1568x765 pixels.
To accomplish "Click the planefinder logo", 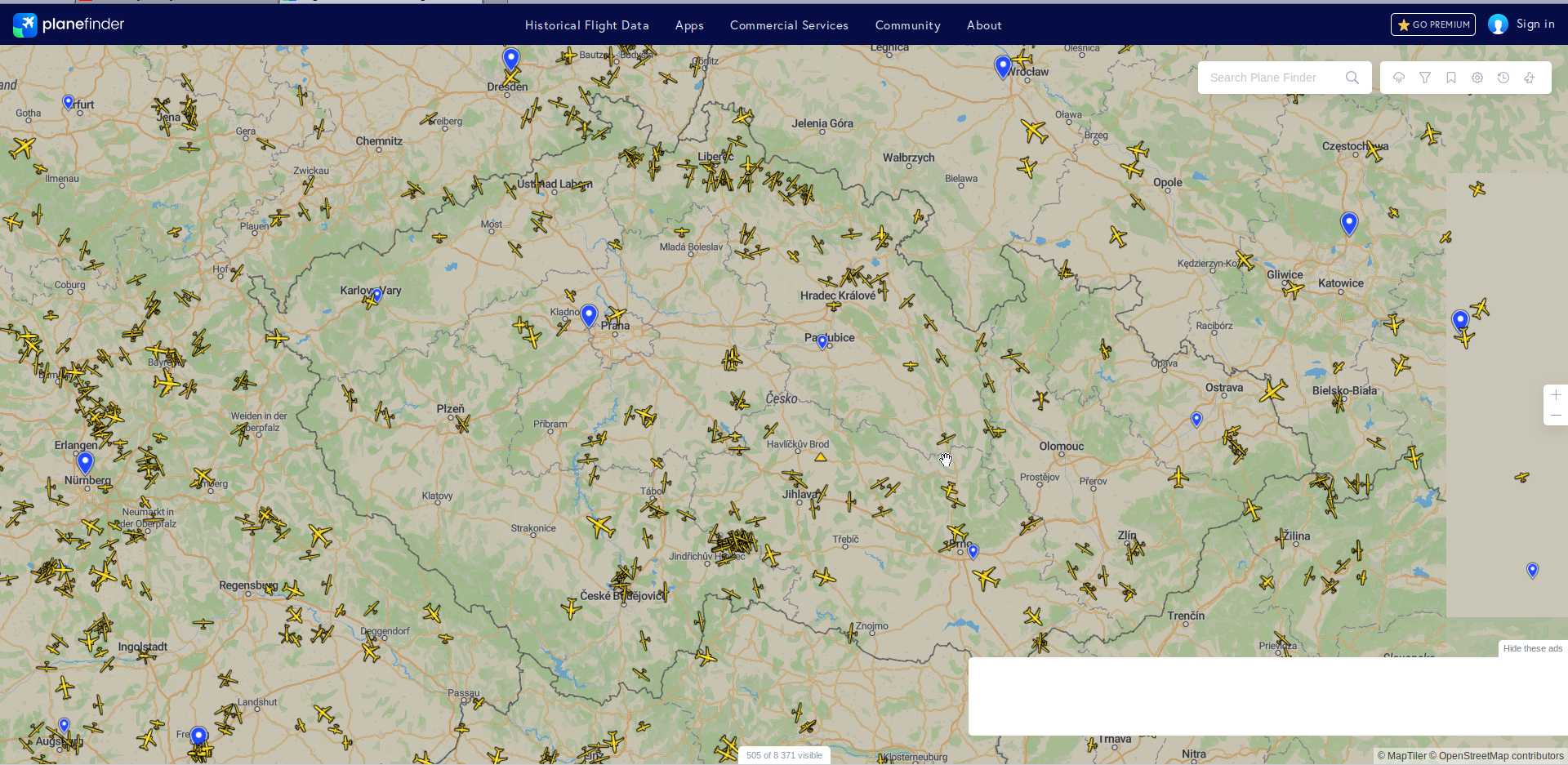I will point(69,24).
